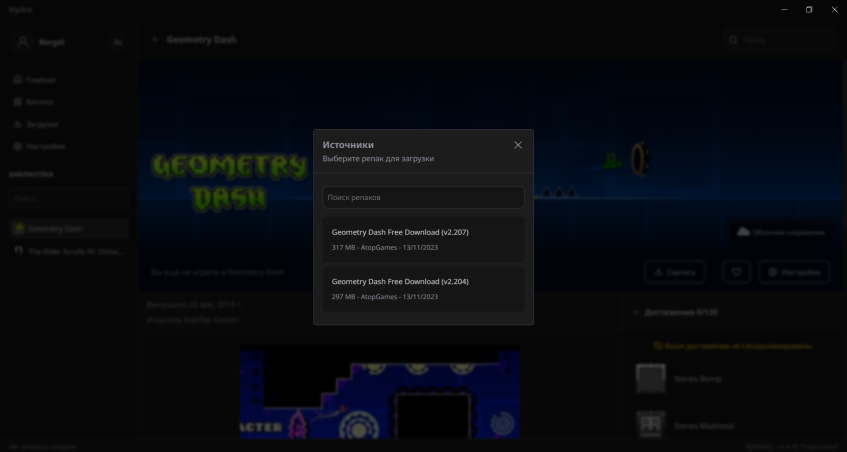Close the Источники dialog
This screenshot has height=452, width=847.
click(518, 145)
